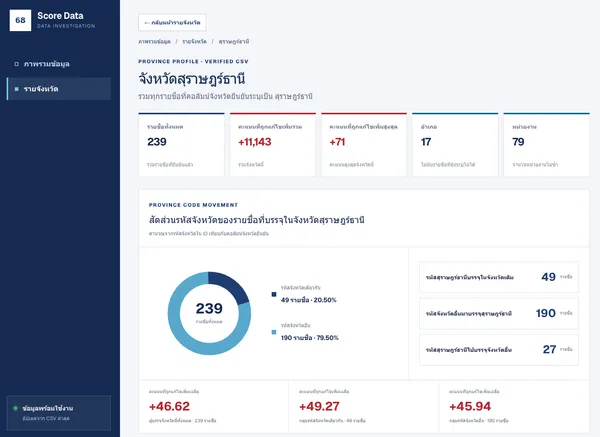The width and height of the screenshot is (600, 437).
Task: Click the row showing 190 names
Action: coord(499,313)
